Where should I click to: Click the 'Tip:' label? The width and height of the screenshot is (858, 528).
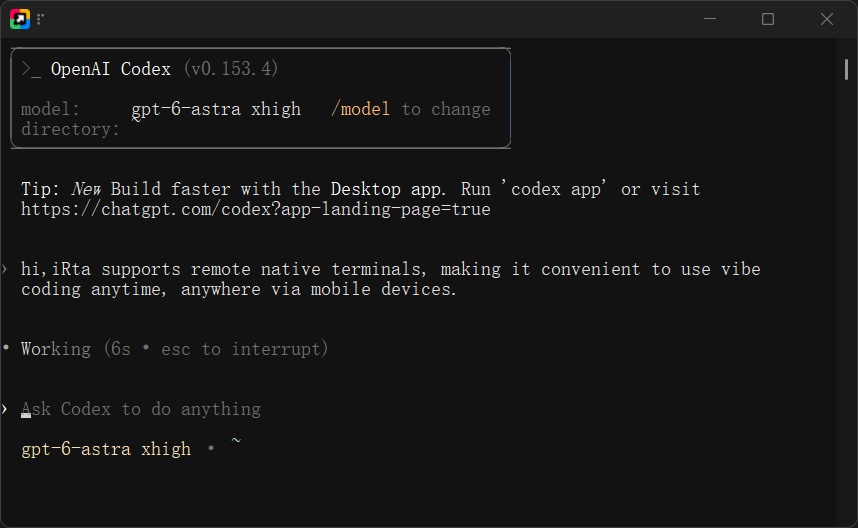(40, 189)
